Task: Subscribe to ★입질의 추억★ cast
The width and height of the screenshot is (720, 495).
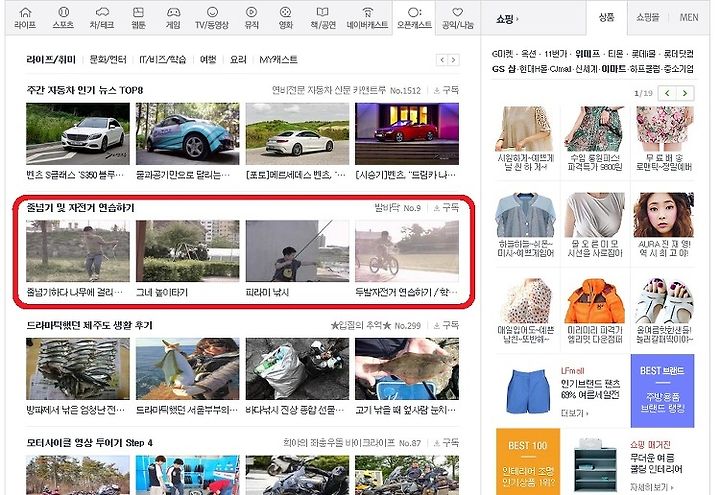Action: pyautogui.click(x=446, y=325)
